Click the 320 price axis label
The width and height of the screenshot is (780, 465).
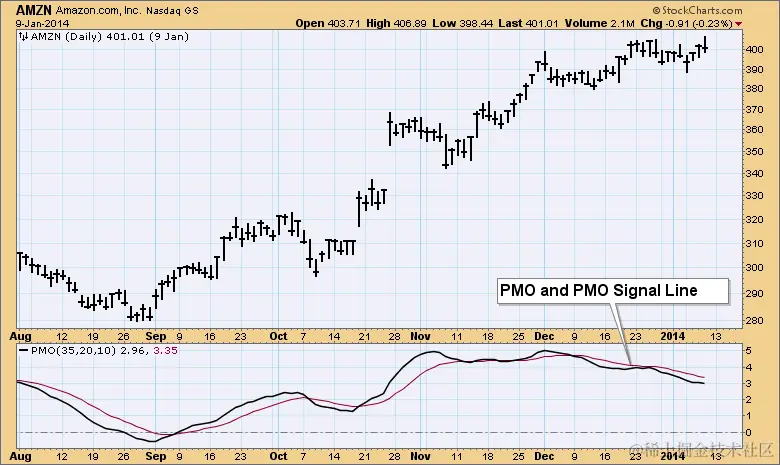coord(754,219)
